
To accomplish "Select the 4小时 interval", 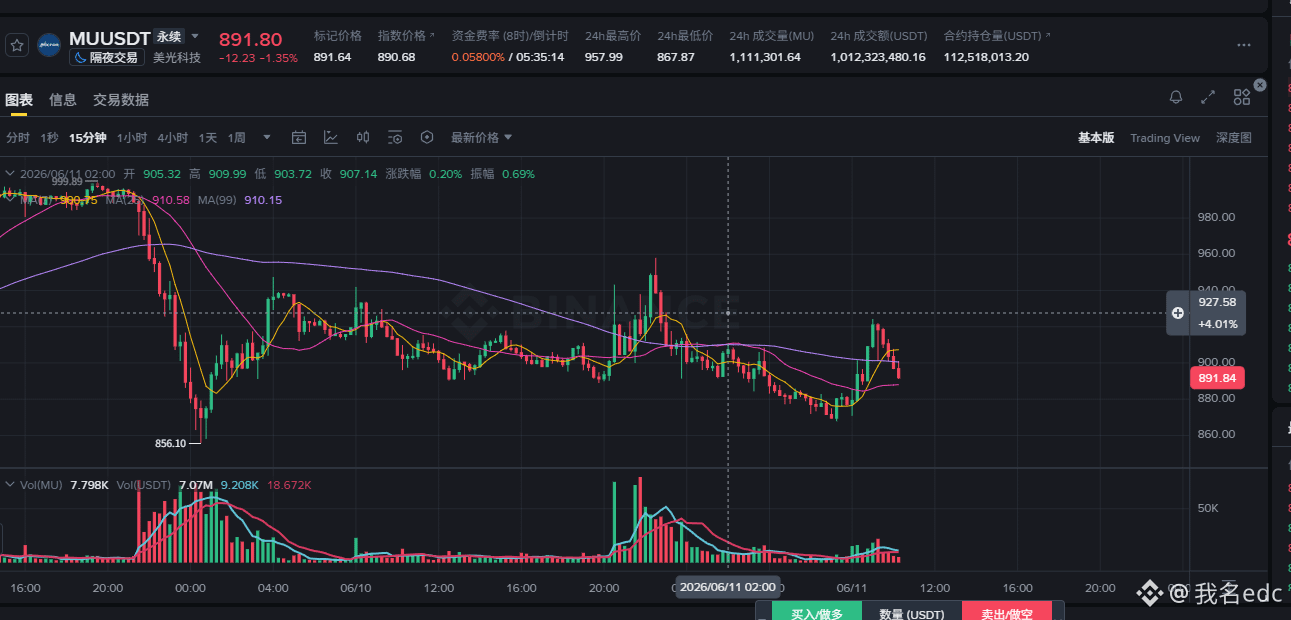I will [172, 138].
